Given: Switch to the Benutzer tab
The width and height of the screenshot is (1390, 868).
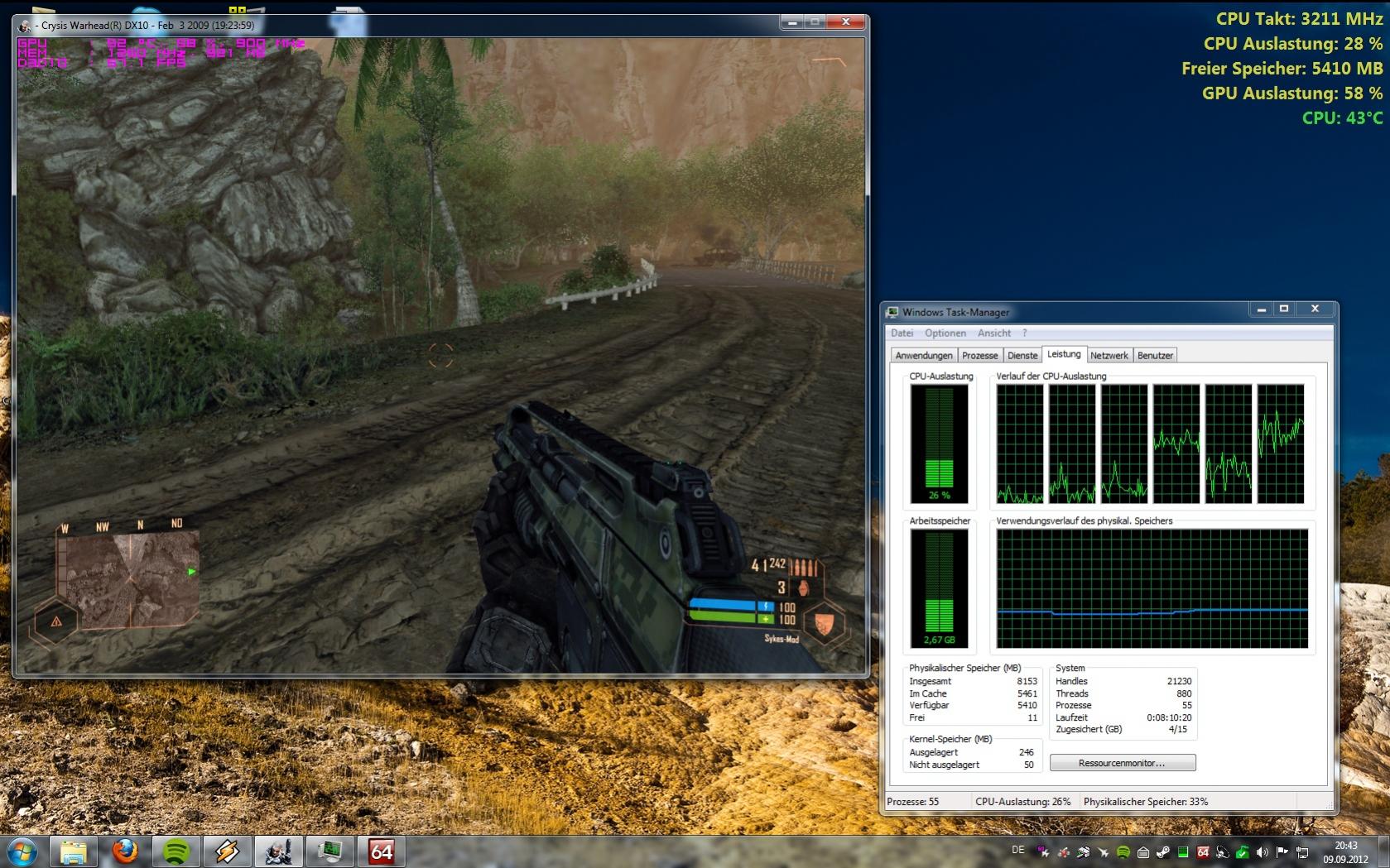Looking at the screenshot, I should (1155, 356).
